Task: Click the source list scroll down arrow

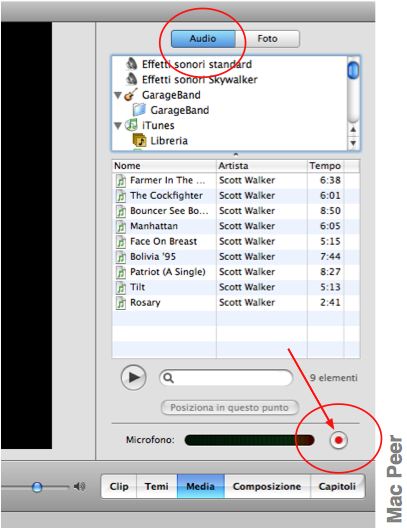Action: click(x=353, y=143)
